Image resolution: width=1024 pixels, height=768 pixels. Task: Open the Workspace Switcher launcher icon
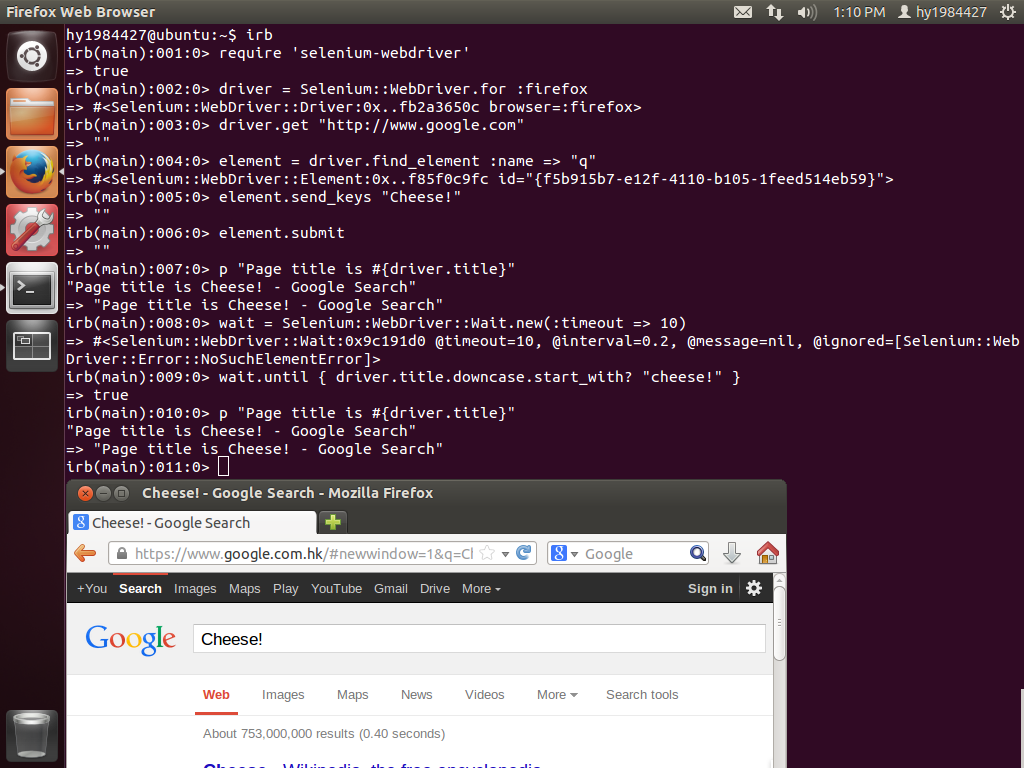point(31,345)
